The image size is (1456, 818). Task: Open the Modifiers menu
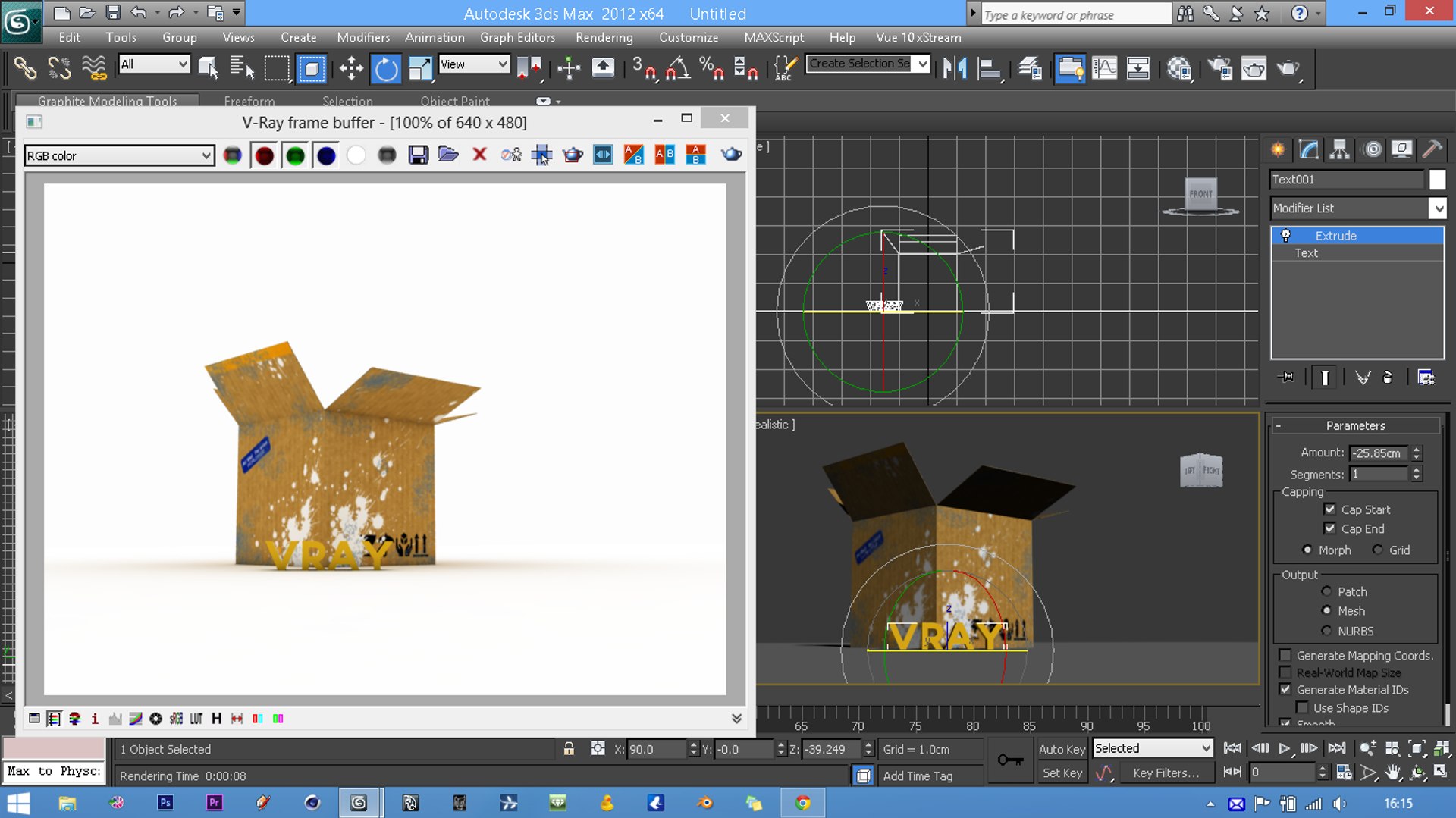point(363,37)
